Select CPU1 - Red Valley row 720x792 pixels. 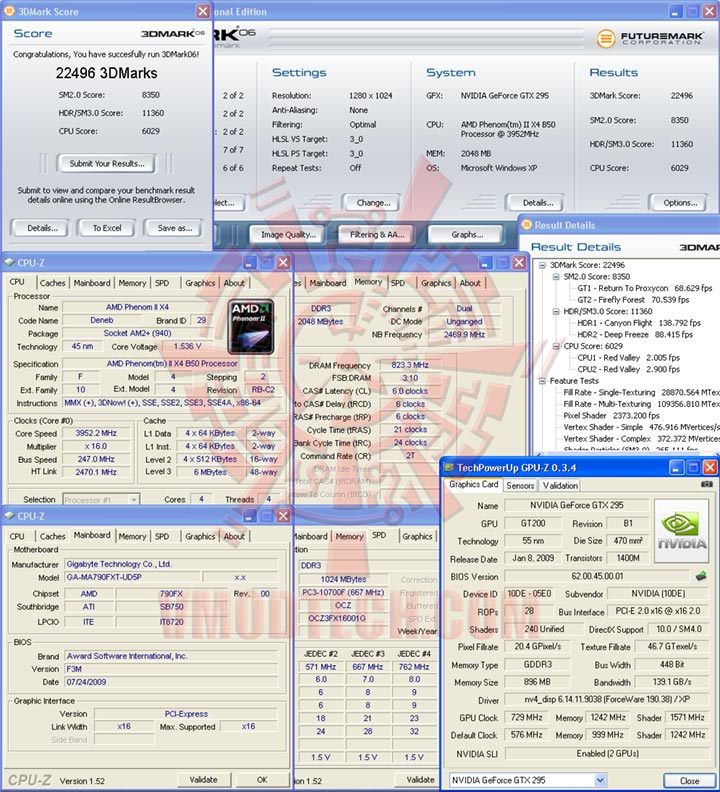point(629,358)
